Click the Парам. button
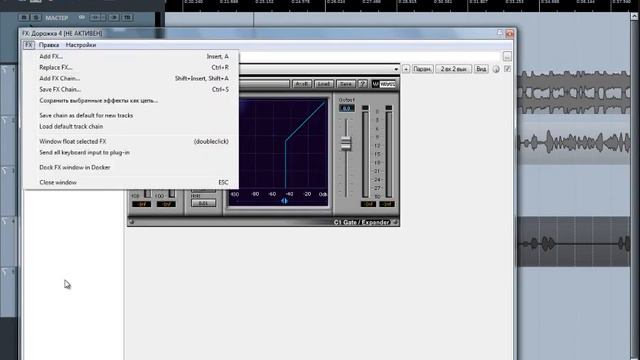This screenshot has height=360, width=640. (422, 69)
